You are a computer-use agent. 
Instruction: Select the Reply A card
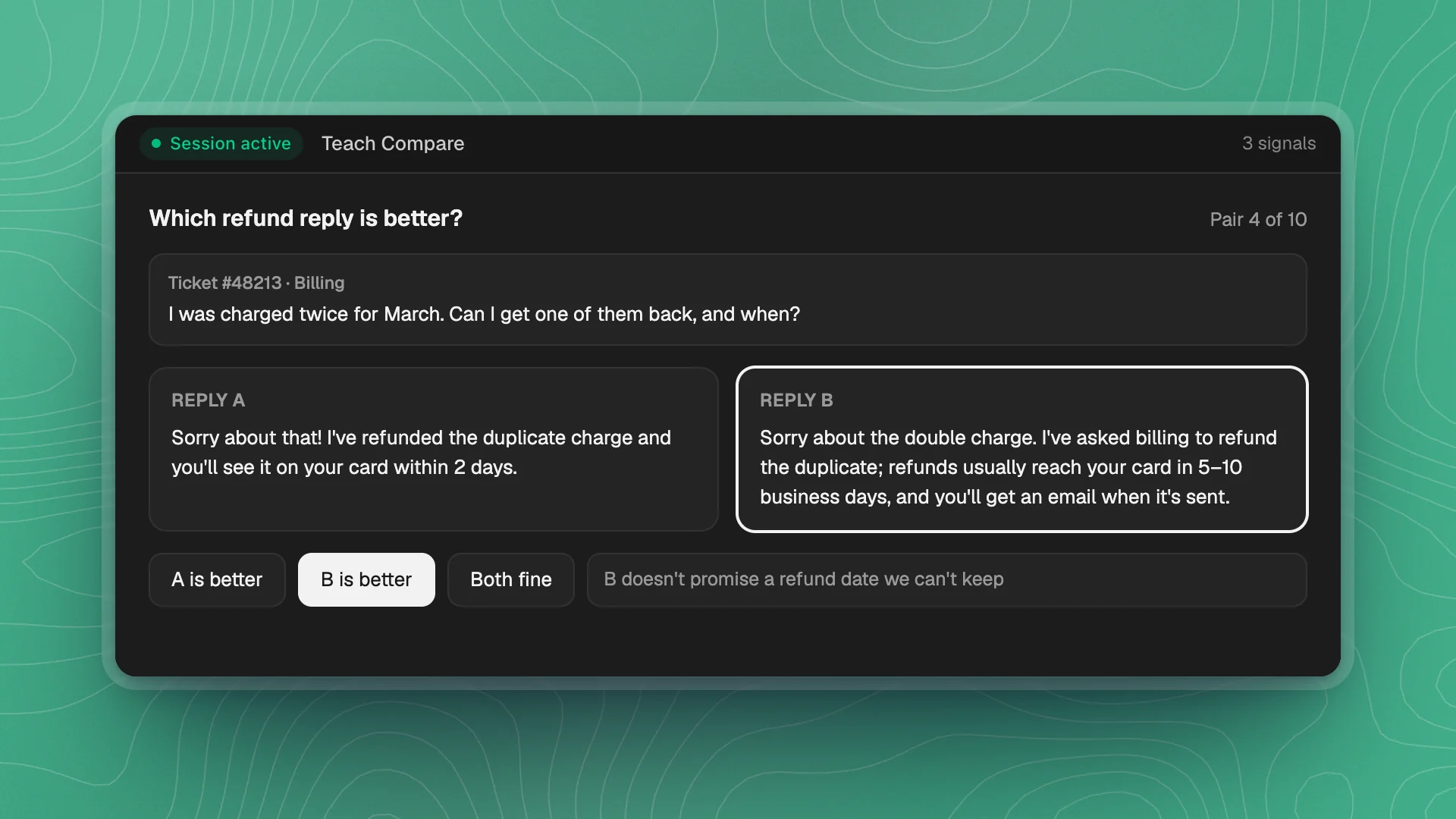pyautogui.click(x=434, y=450)
